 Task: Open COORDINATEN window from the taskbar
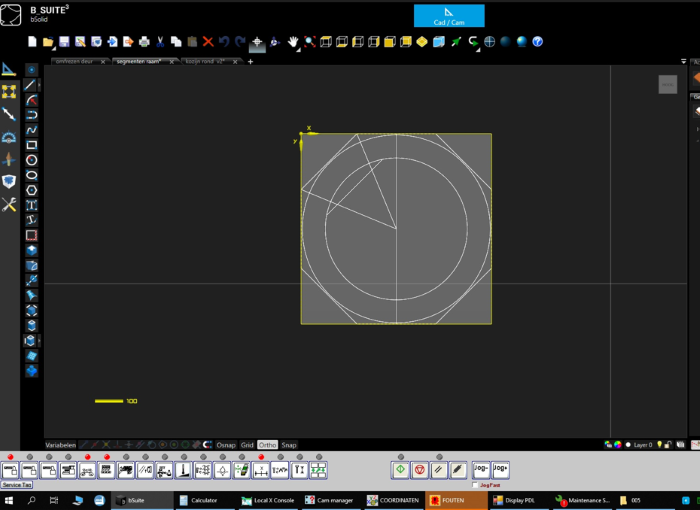(x=393, y=500)
